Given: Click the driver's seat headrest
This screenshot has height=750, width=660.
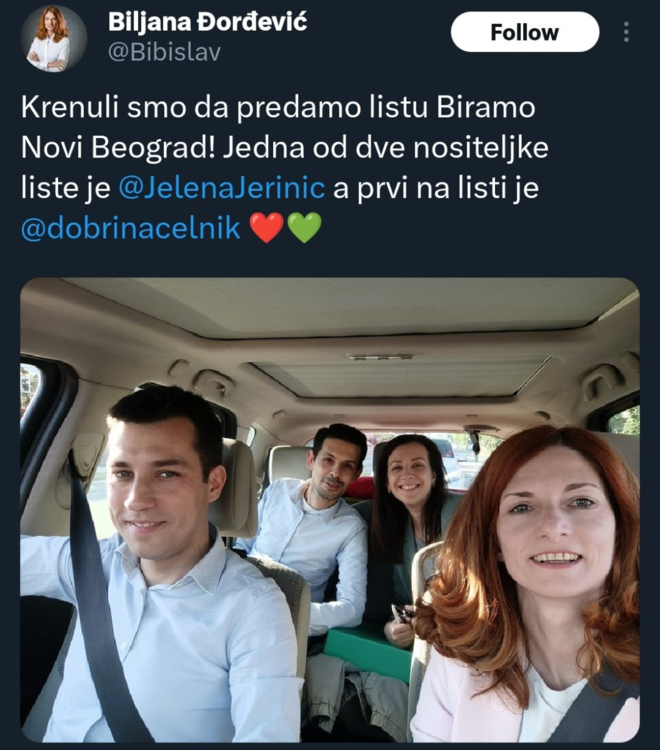Looking at the screenshot, I should coord(238,488).
